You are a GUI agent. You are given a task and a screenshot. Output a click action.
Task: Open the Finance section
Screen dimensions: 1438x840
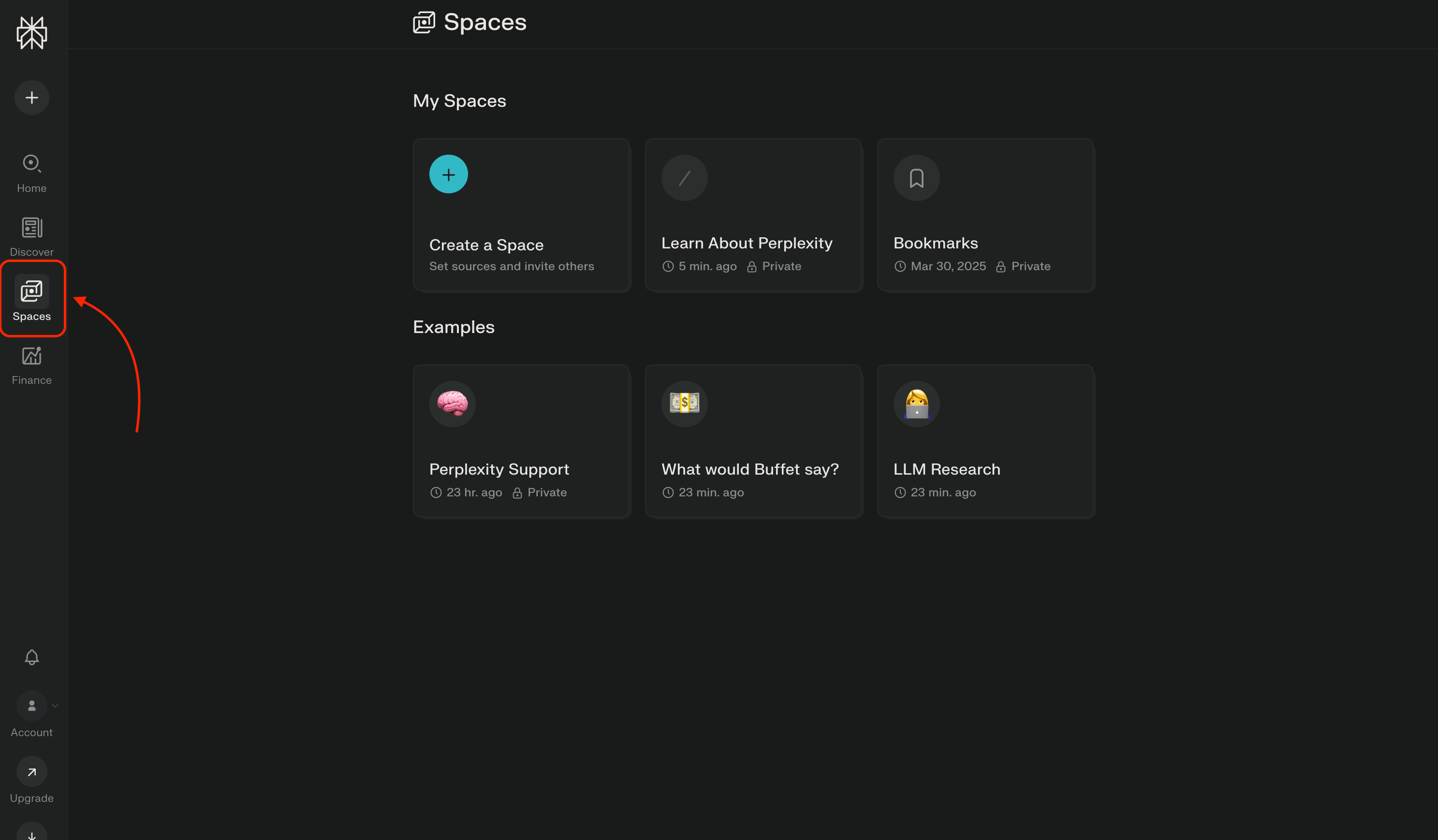point(31,365)
